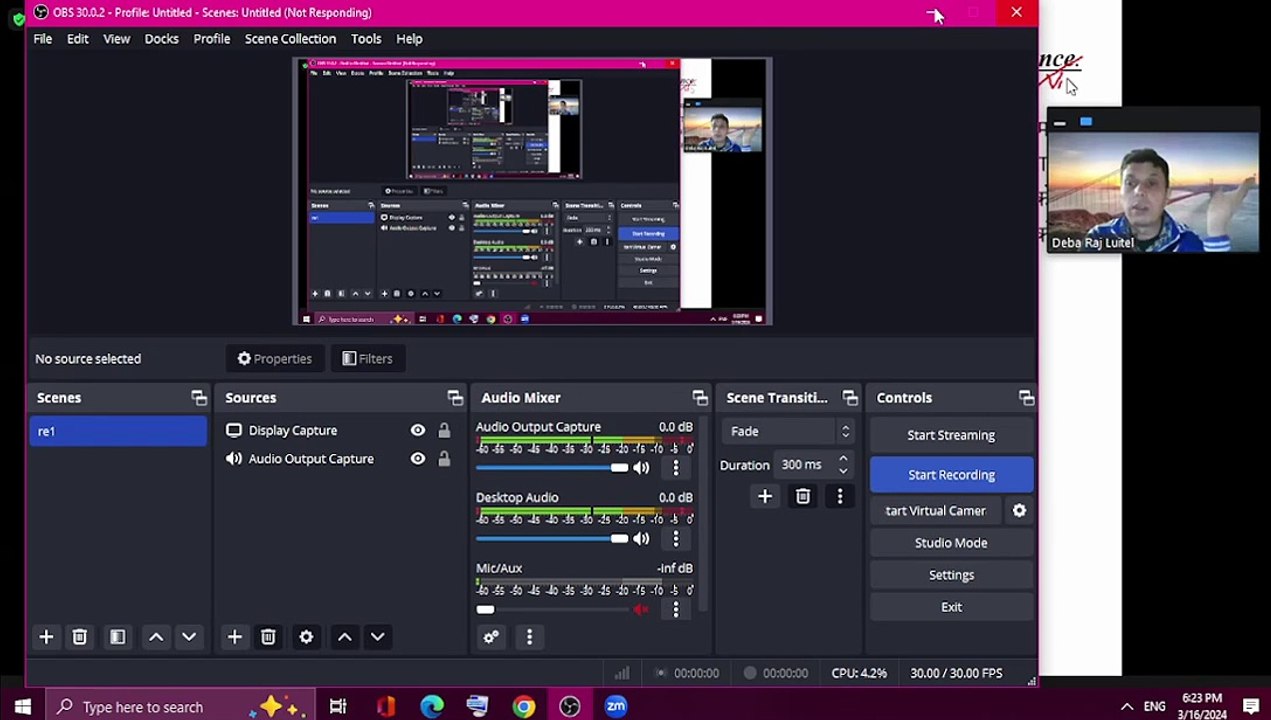Open Audio Output Capture three-dot options
The image size is (1271, 720).
[x=676, y=468]
